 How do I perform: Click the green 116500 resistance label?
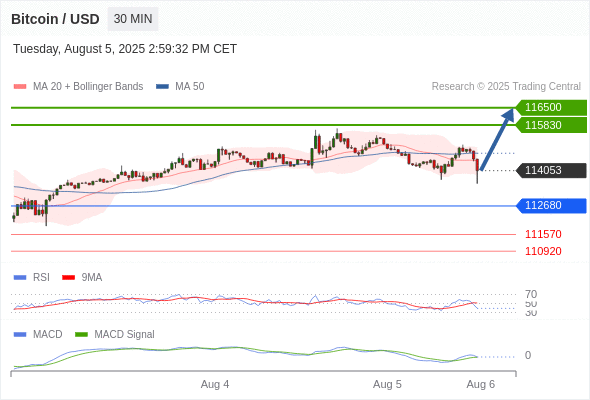pos(551,107)
